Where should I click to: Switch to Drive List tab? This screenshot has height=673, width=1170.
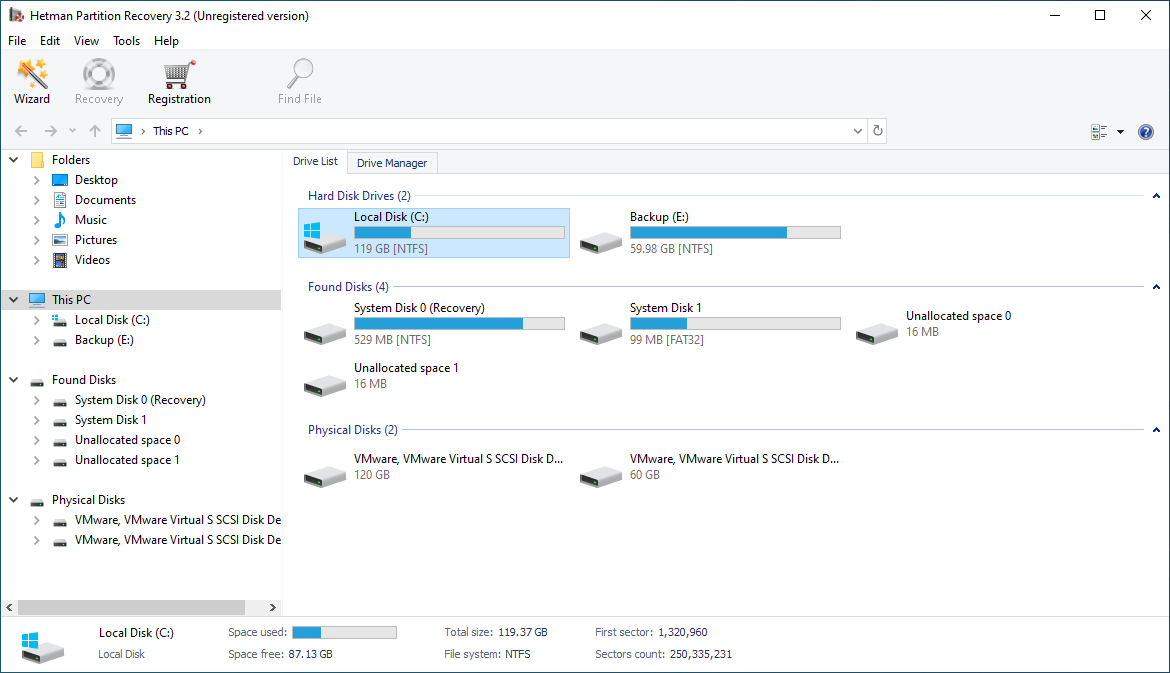coord(315,161)
